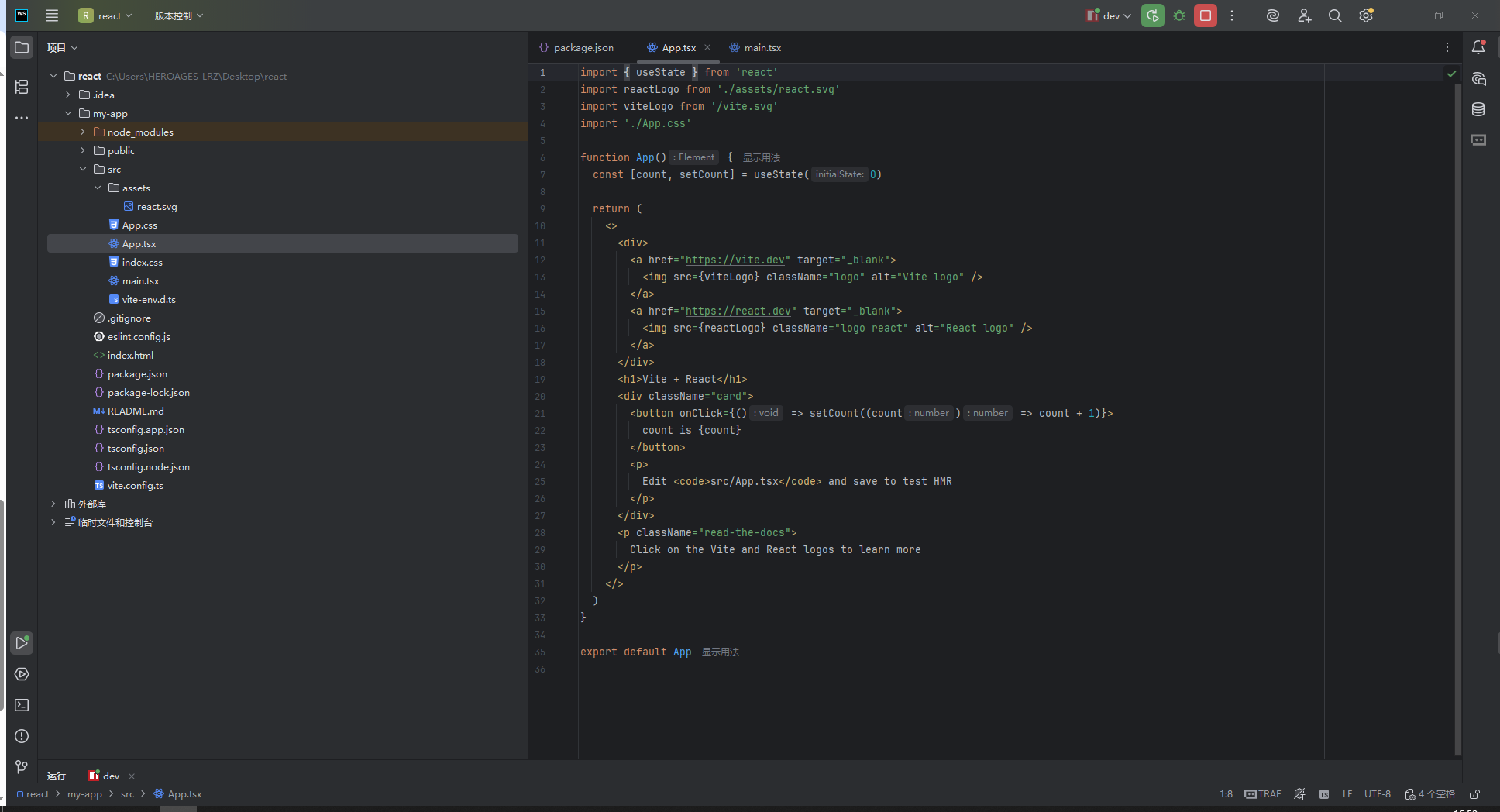Image resolution: width=1500 pixels, height=812 pixels.
Task: Start debugging using the bug icon
Action: coord(1179,15)
